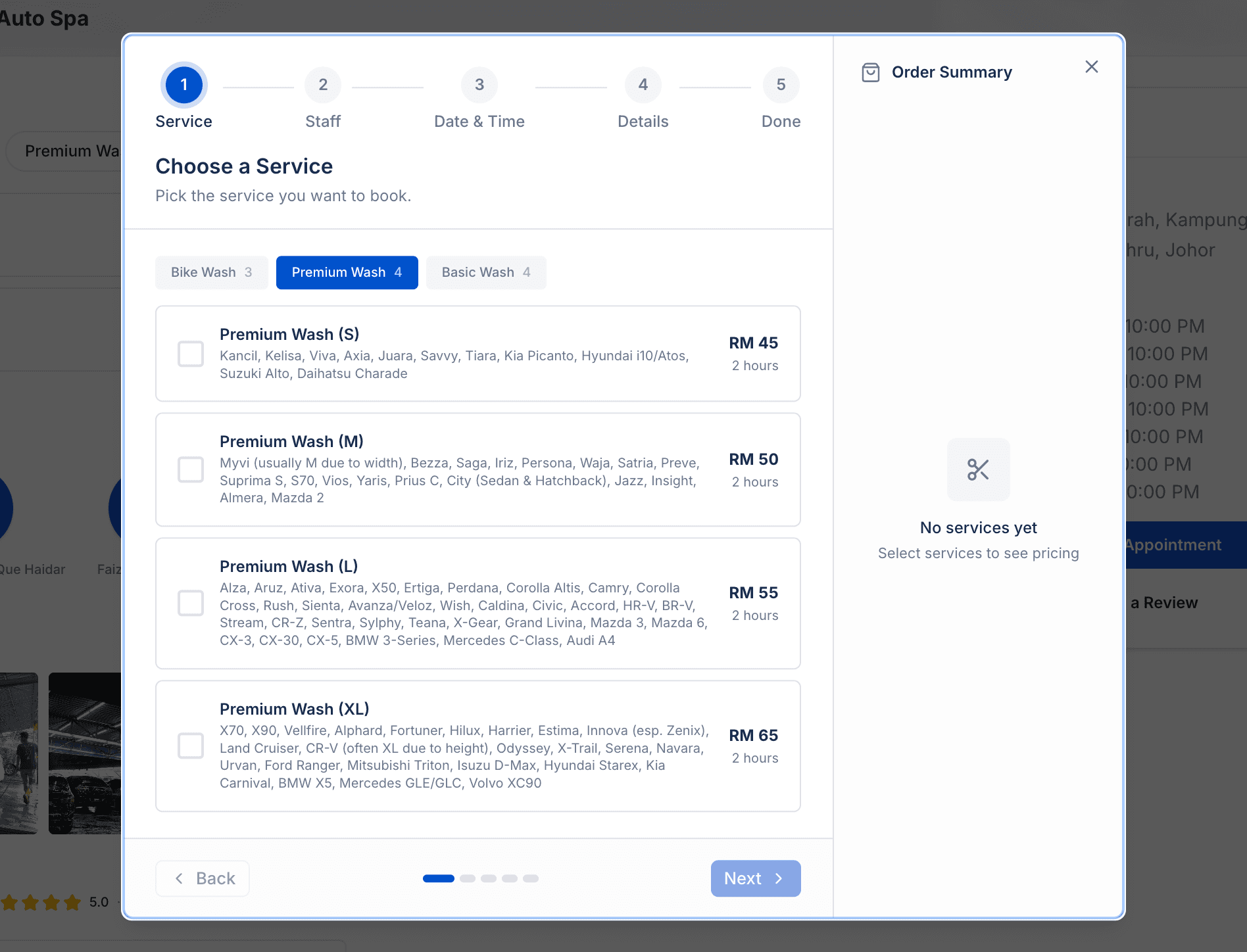The height and width of the screenshot is (952, 1247).
Task: Tick the Premium Wash (XL) checkbox
Action: click(191, 746)
